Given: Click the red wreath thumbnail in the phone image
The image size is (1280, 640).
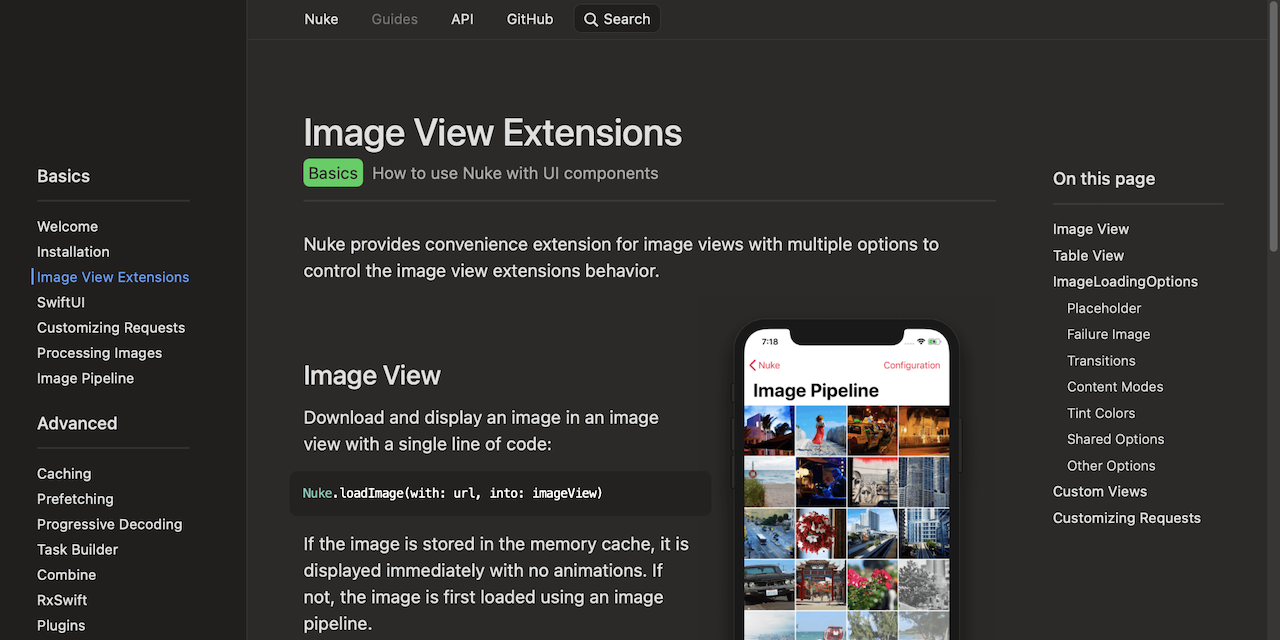Looking at the screenshot, I should [x=821, y=533].
